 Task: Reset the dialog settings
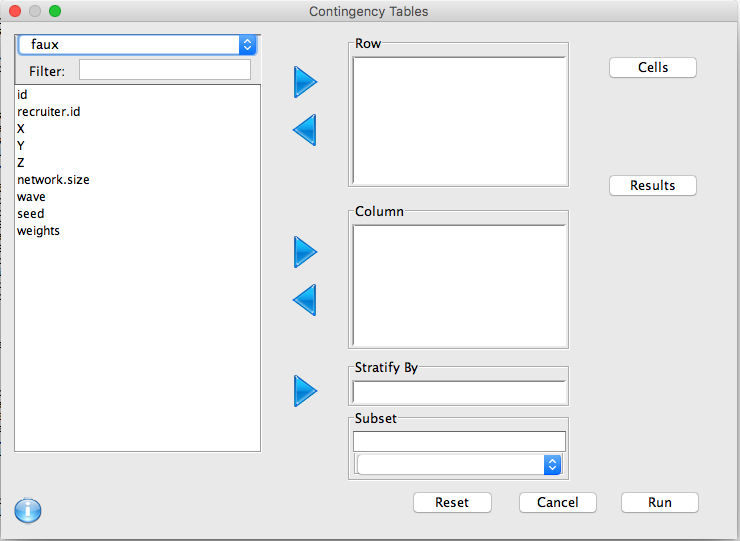(x=452, y=502)
